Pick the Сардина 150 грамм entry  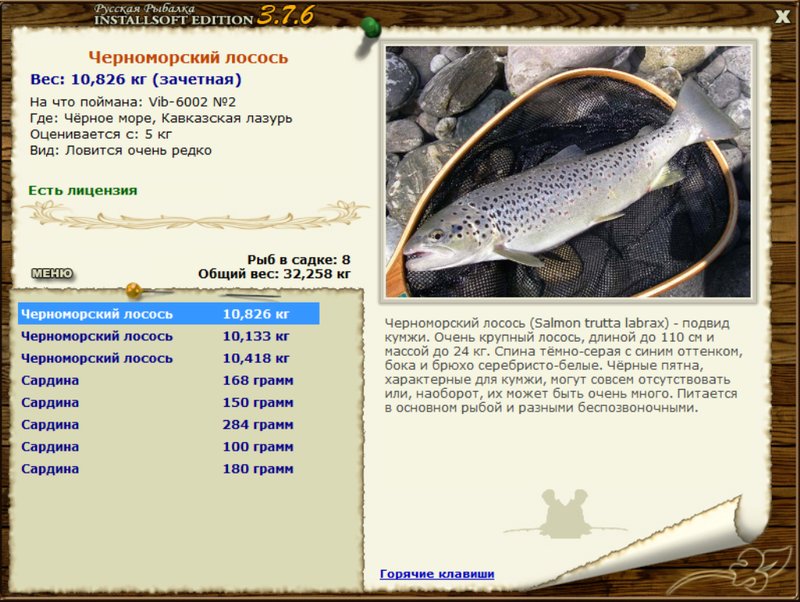pyautogui.click(x=169, y=403)
